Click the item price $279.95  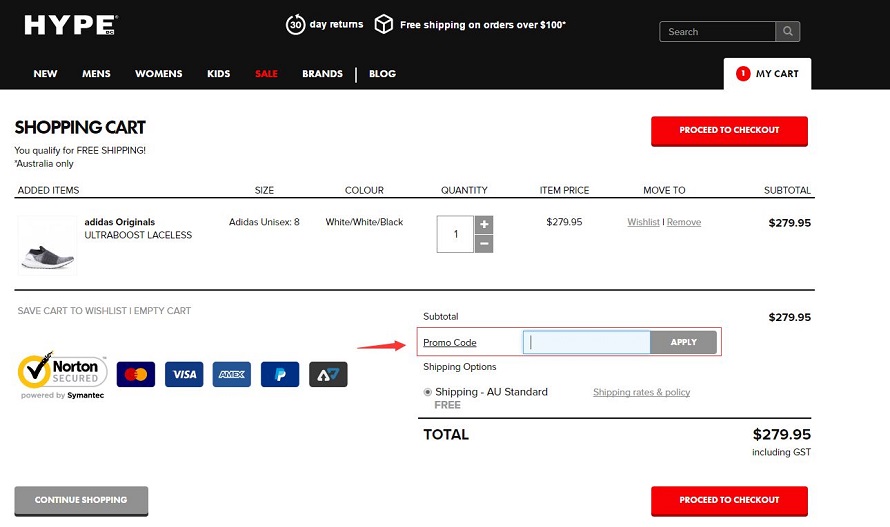564,222
